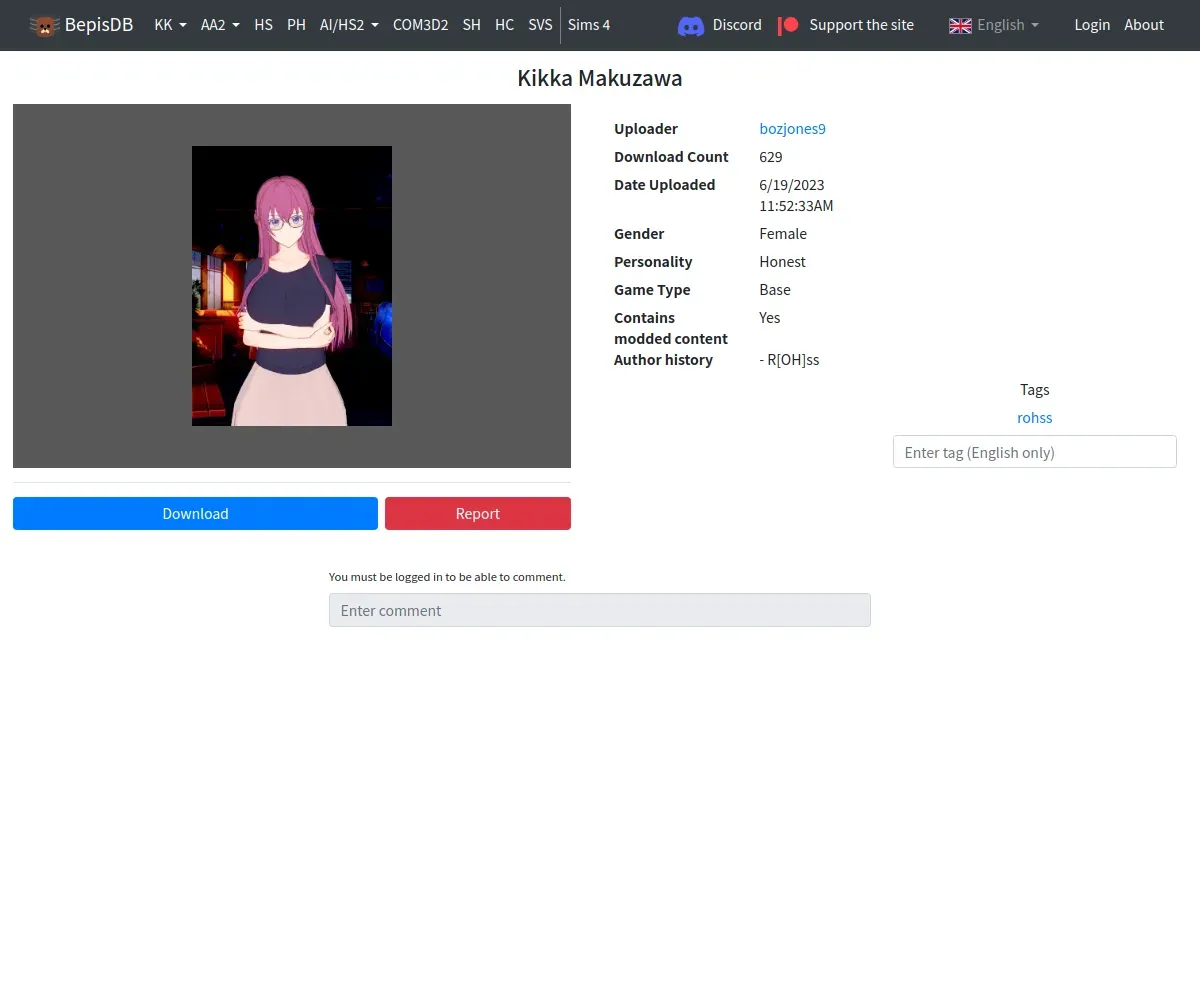Expand the KK dropdown menu
The width and height of the screenshot is (1200, 1000).
pyautogui.click(x=170, y=25)
